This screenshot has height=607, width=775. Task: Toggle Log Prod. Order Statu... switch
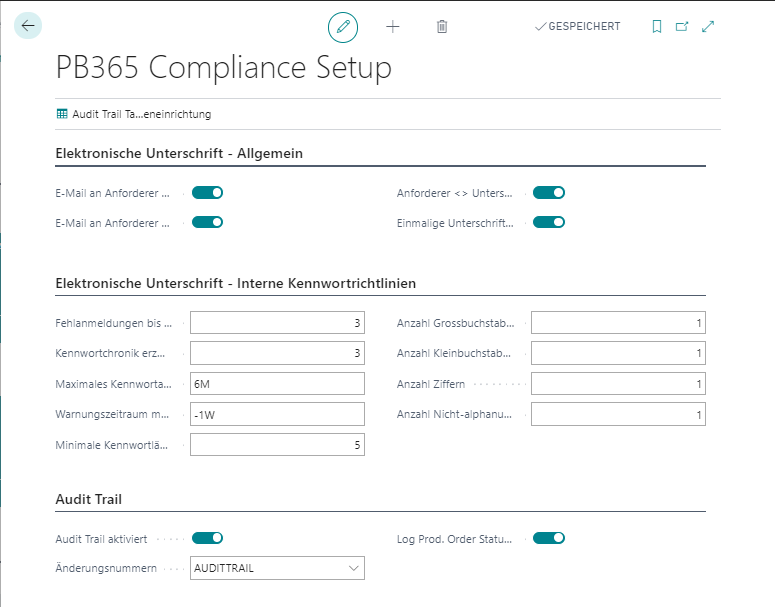point(549,538)
